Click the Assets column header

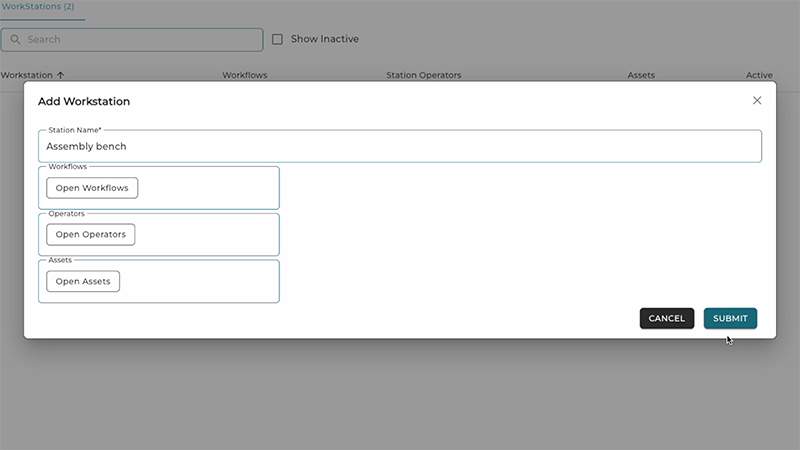pos(641,75)
